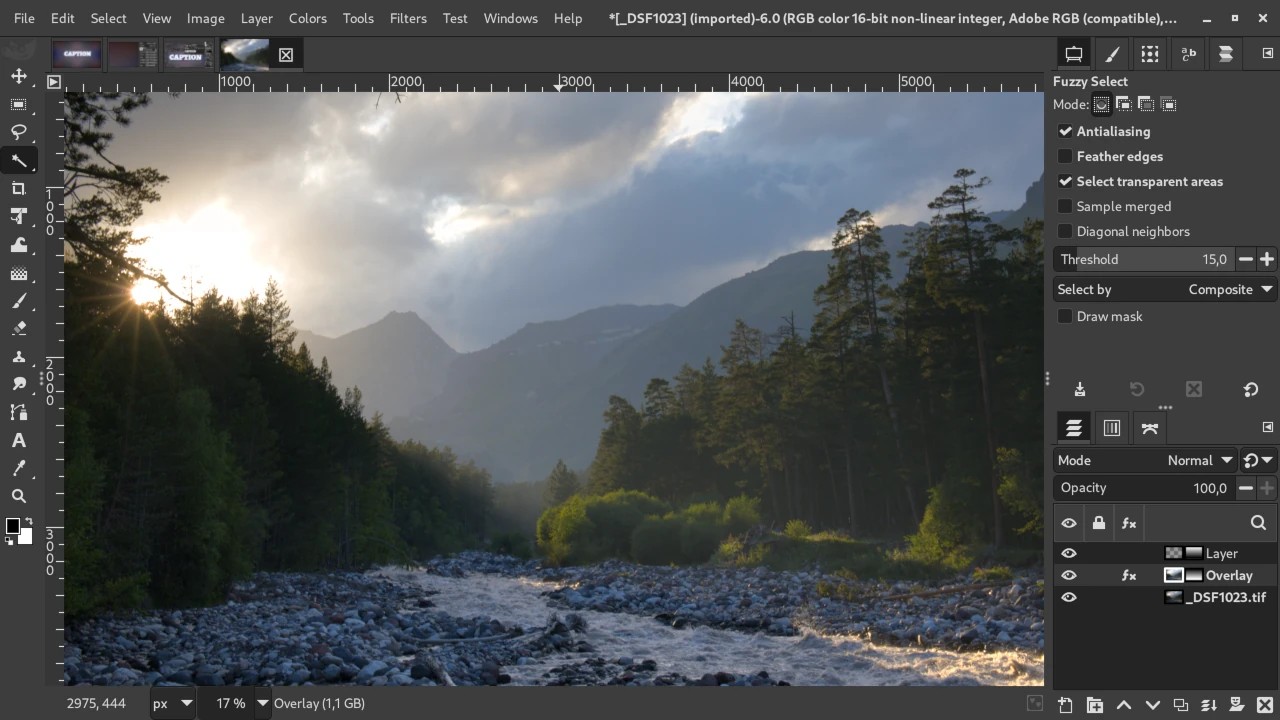1280x720 pixels.
Task: Enable Diagonal neighbors checkbox
Action: point(1065,231)
